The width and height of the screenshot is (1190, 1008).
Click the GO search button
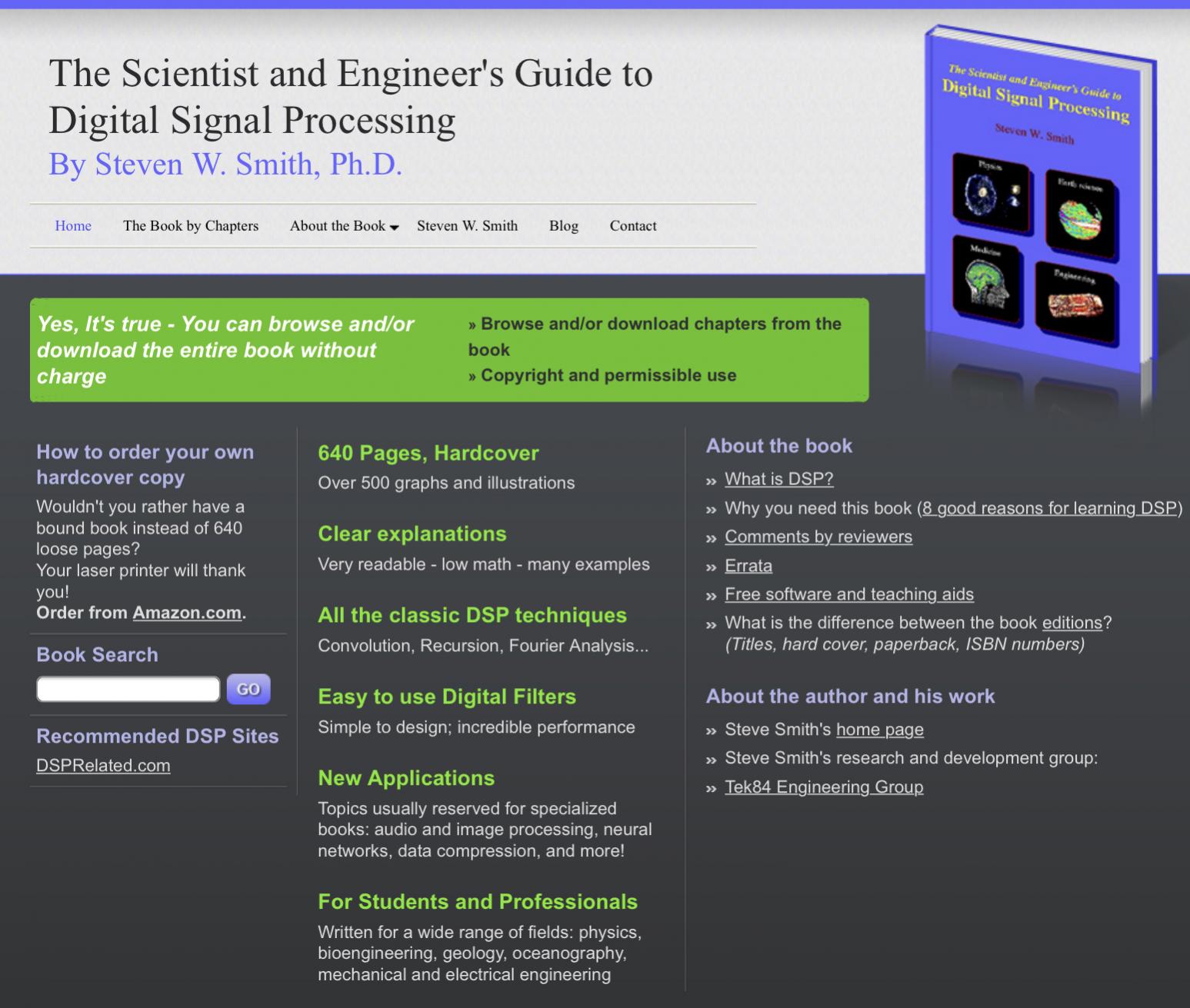tap(248, 689)
